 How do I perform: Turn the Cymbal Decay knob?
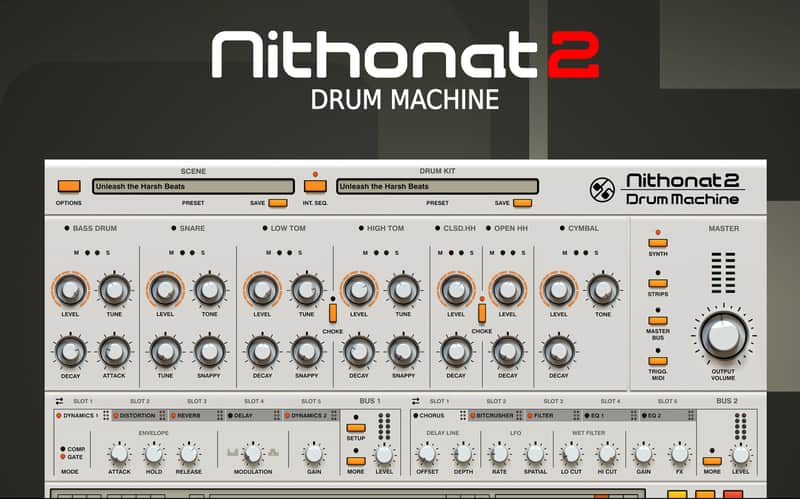(x=559, y=352)
